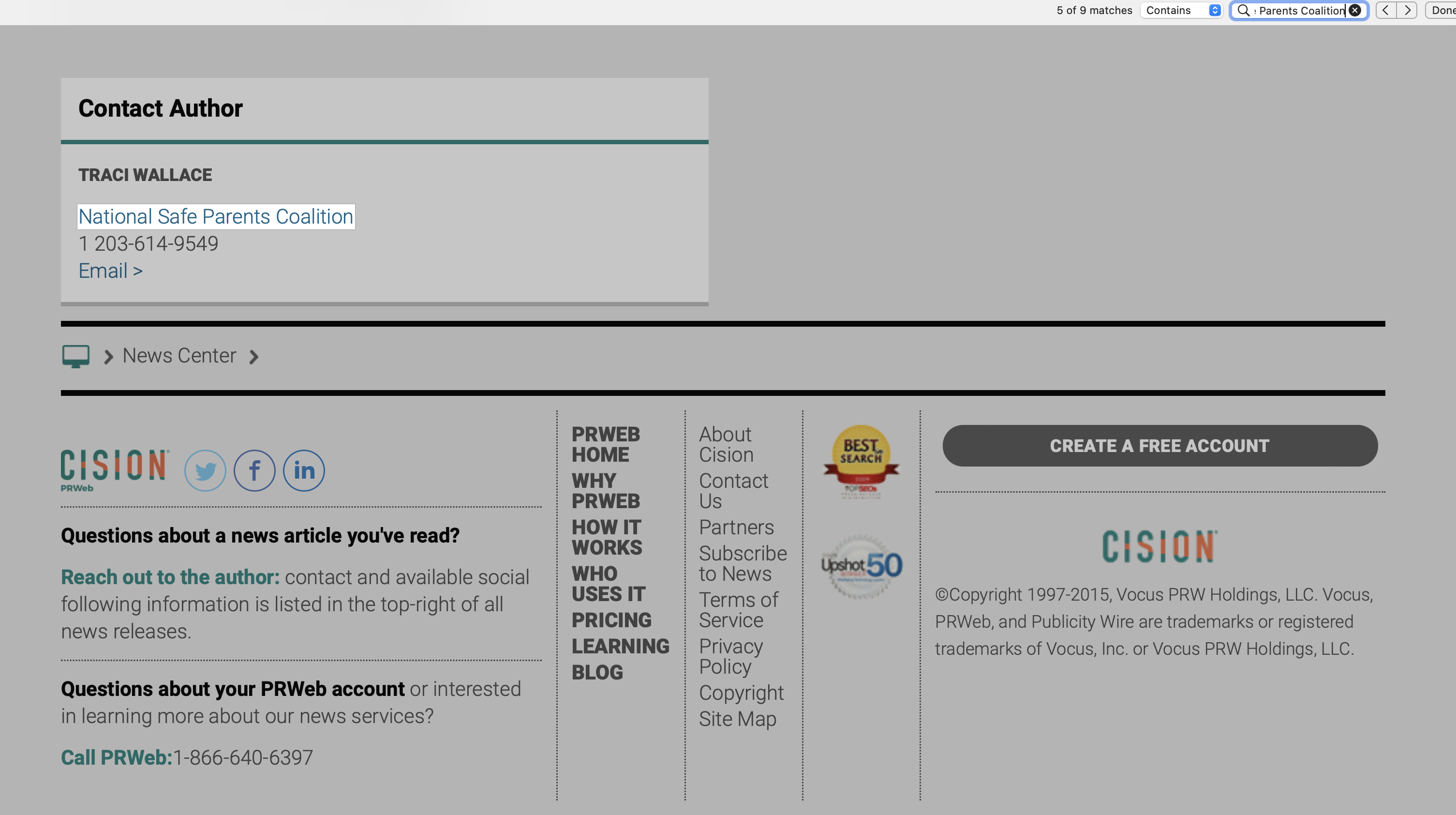
Task: Open News Center breadcrumb link
Action: [179, 356]
